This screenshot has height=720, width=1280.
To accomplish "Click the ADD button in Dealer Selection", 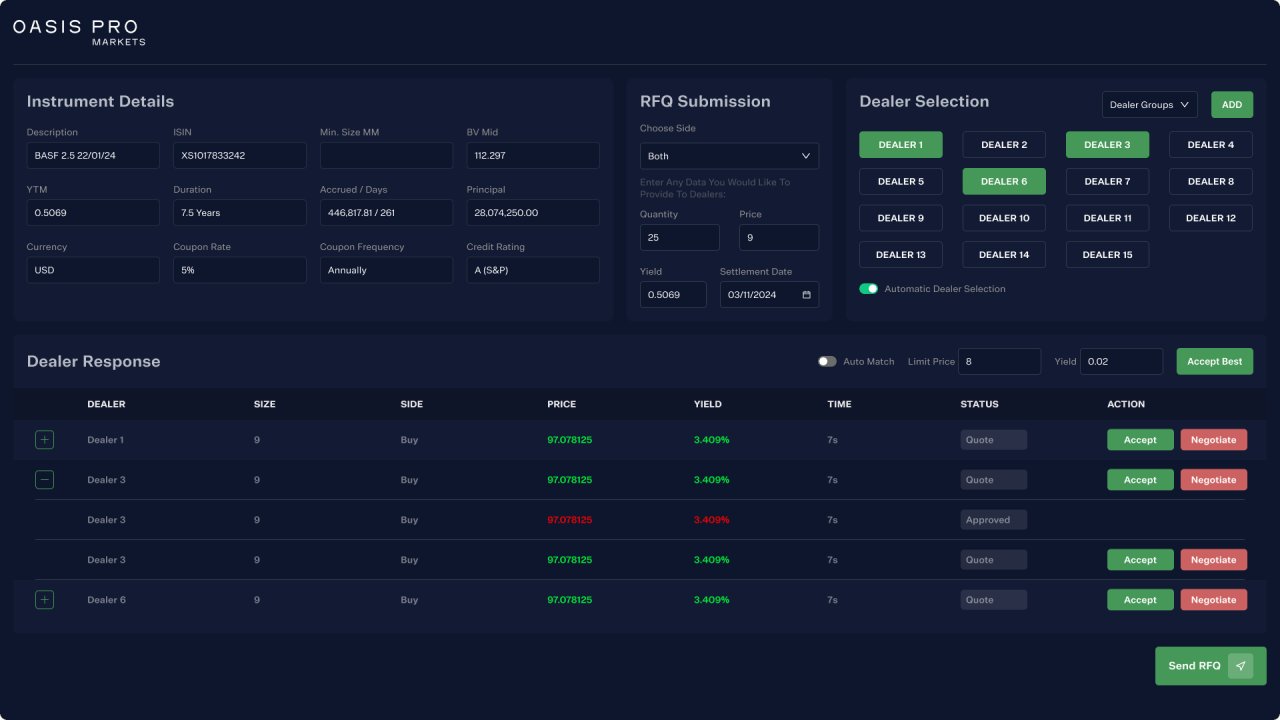I will coord(1231,104).
